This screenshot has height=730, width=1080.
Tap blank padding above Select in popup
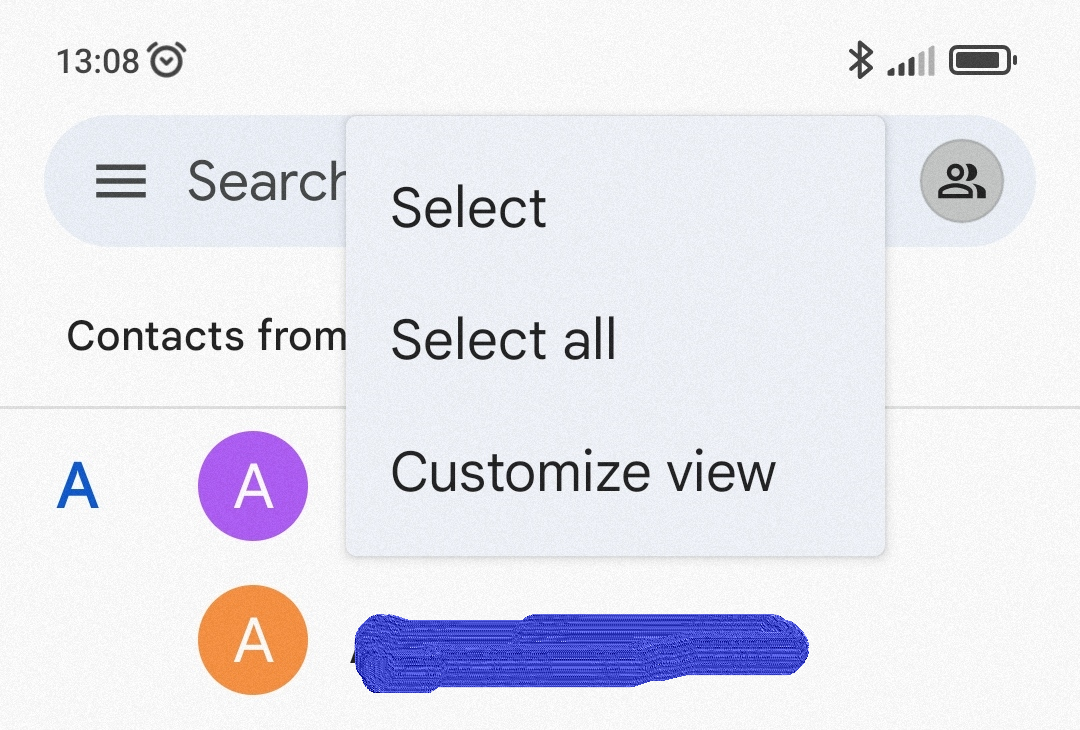615,140
